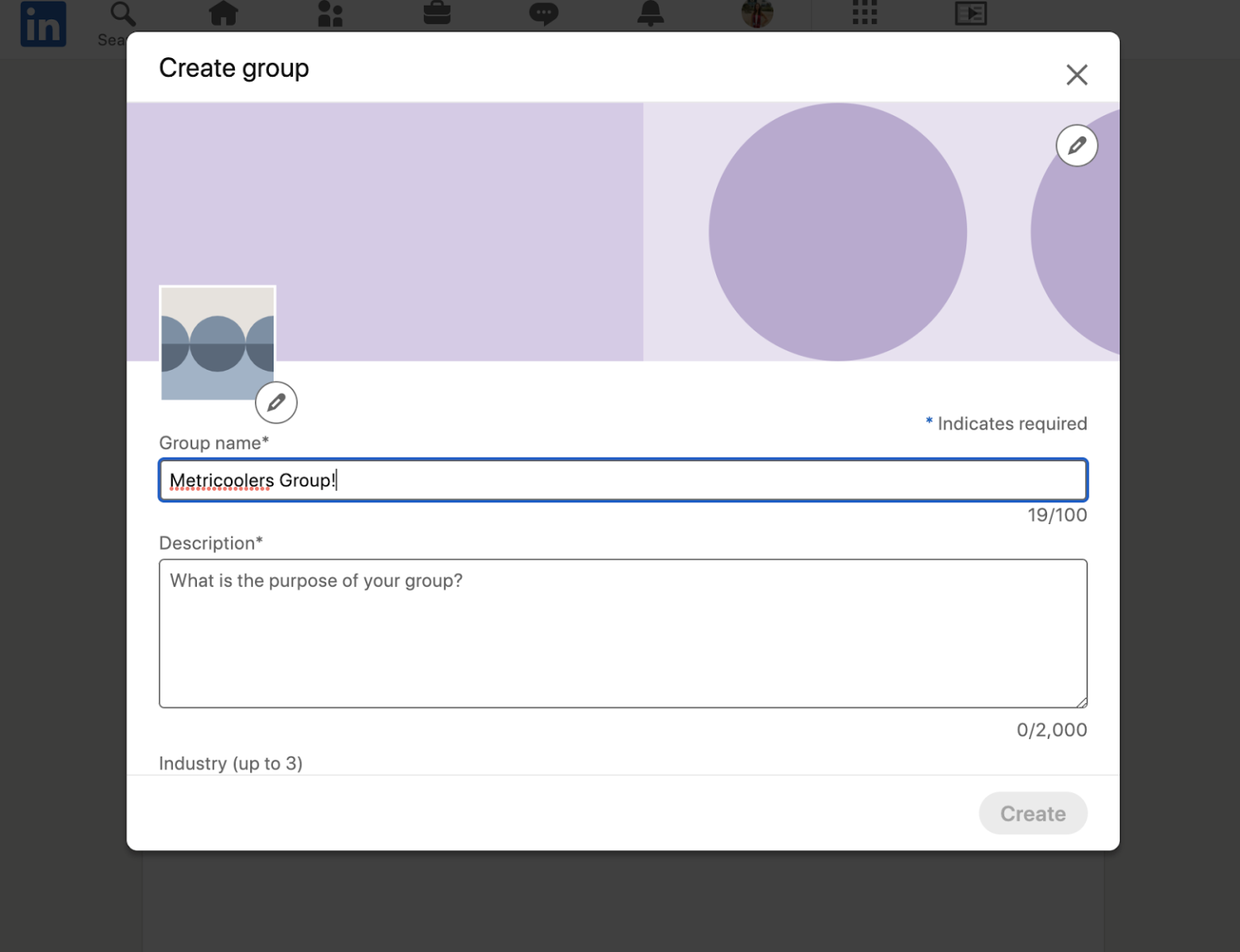The width and height of the screenshot is (1240, 952).
Task: Open the profile avatar menu in the nav bar
Action: 757,13
